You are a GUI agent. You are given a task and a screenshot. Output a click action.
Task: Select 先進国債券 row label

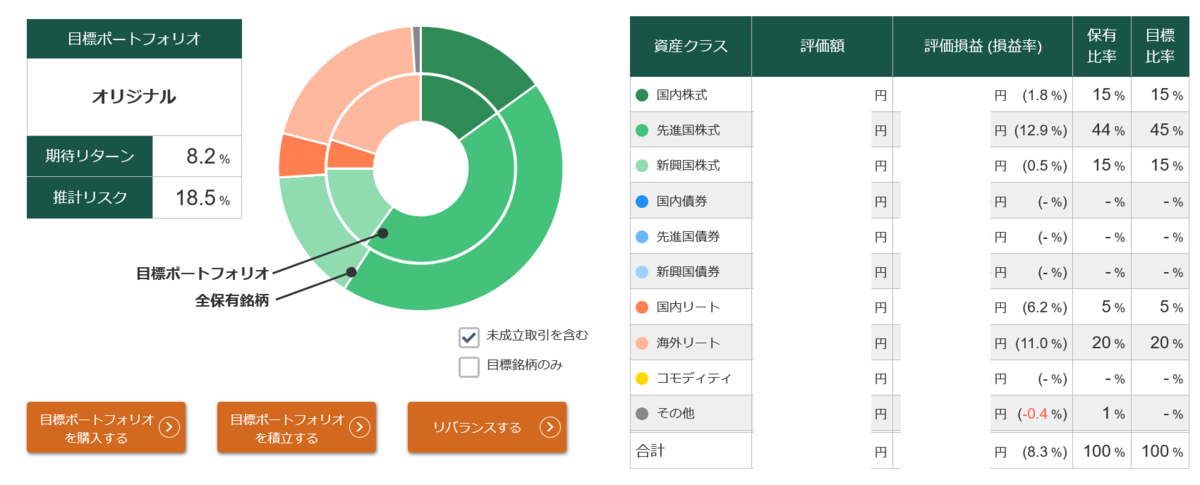point(688,236)
